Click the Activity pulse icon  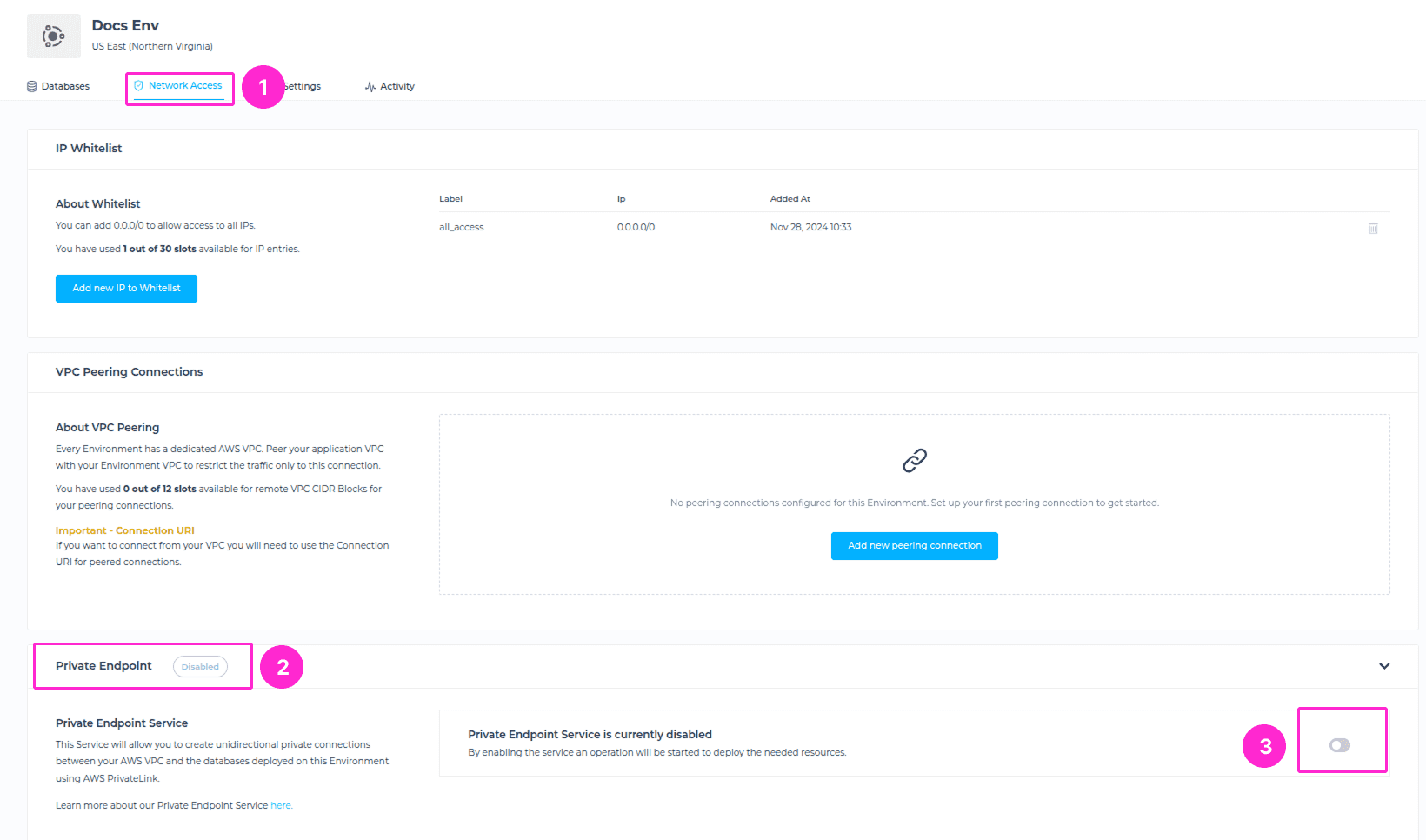tap(370, 87)
